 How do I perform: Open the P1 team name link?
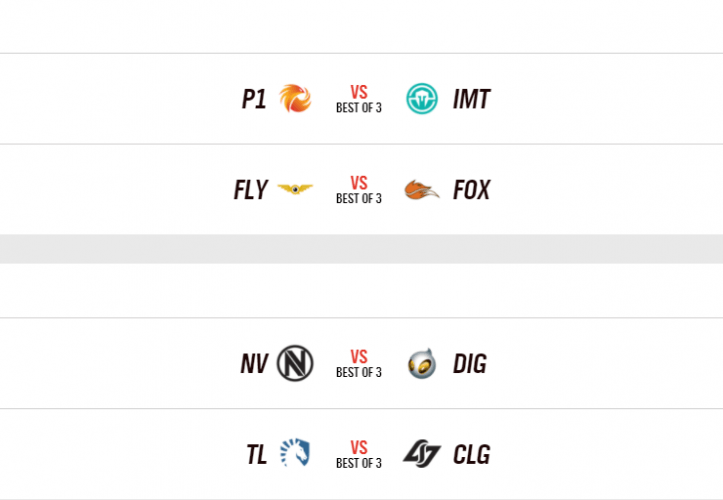(254, 99)
